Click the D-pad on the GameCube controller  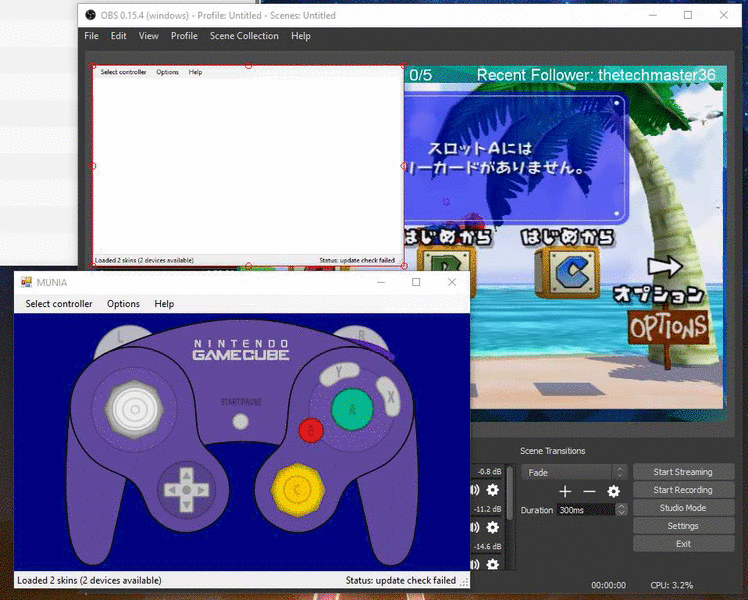pos(187,490)
